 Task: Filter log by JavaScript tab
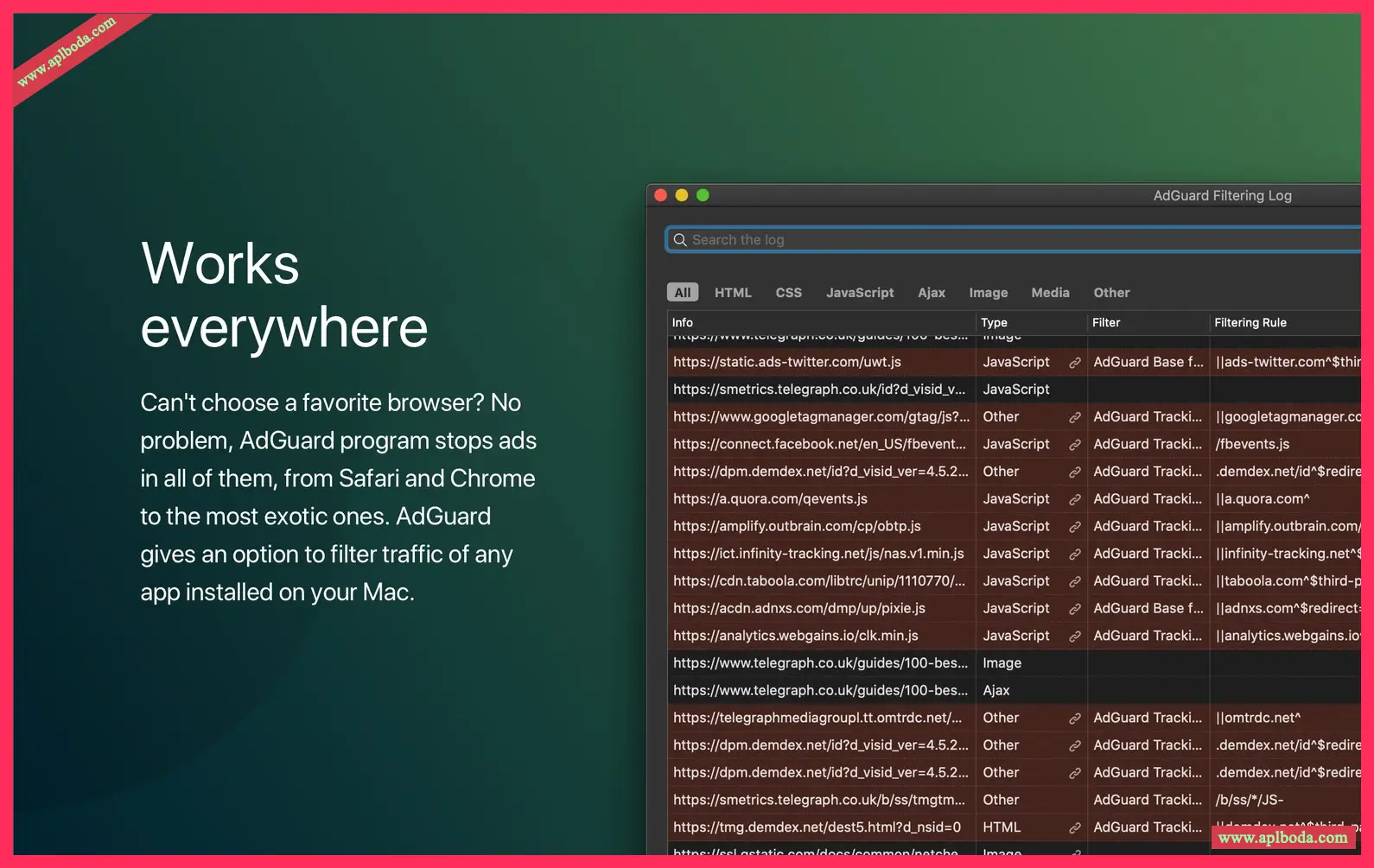tap(859, 293)
